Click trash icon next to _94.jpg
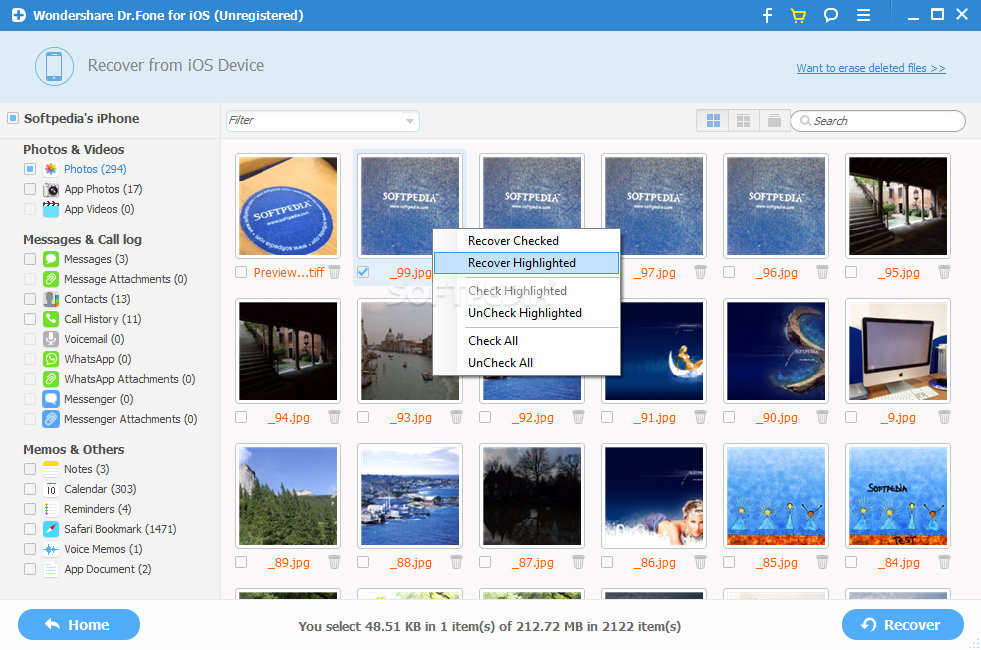981x650 pixels. (x=335, y=417)
